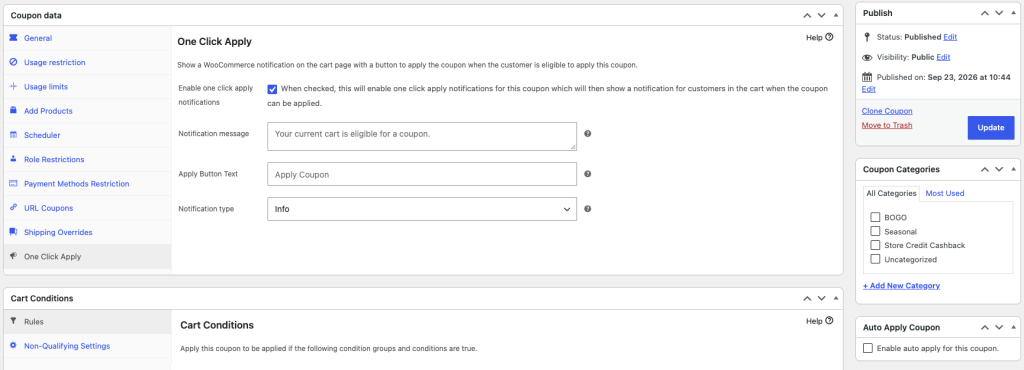Click the Add Products bag icon
The width and height of the screenshot is (1024, 370).
[13, 110]
